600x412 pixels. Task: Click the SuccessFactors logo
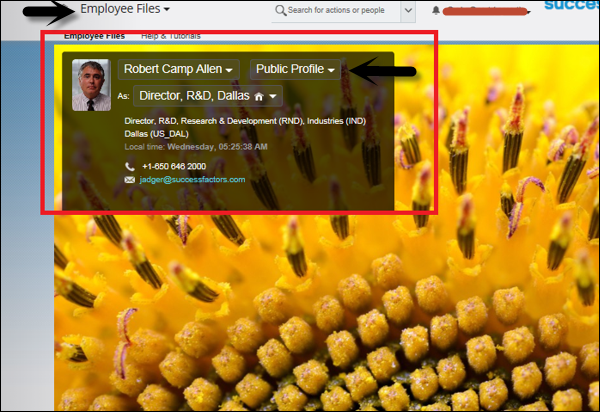tap(572, 6)
